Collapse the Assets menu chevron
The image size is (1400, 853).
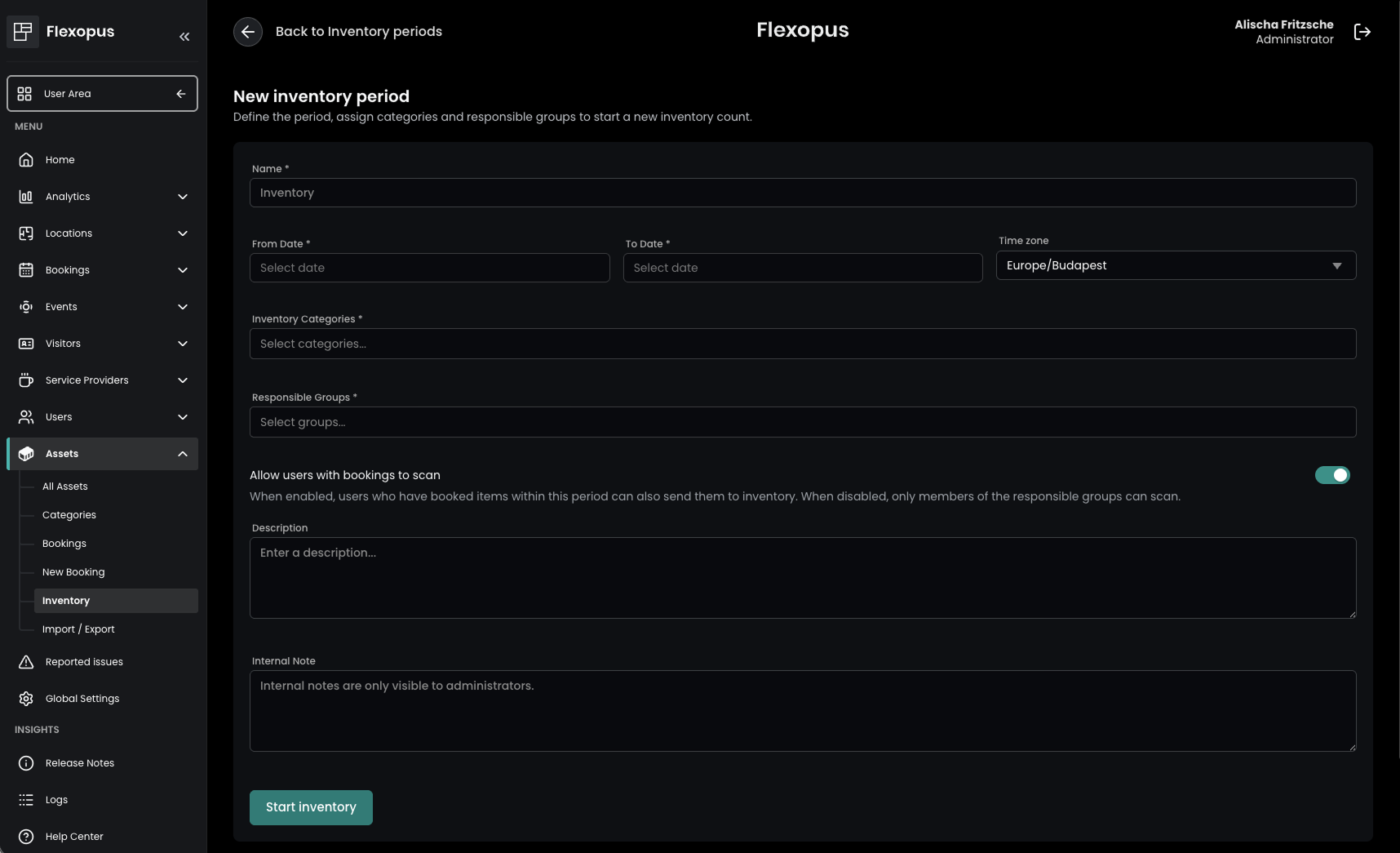(x=183, y=454)
